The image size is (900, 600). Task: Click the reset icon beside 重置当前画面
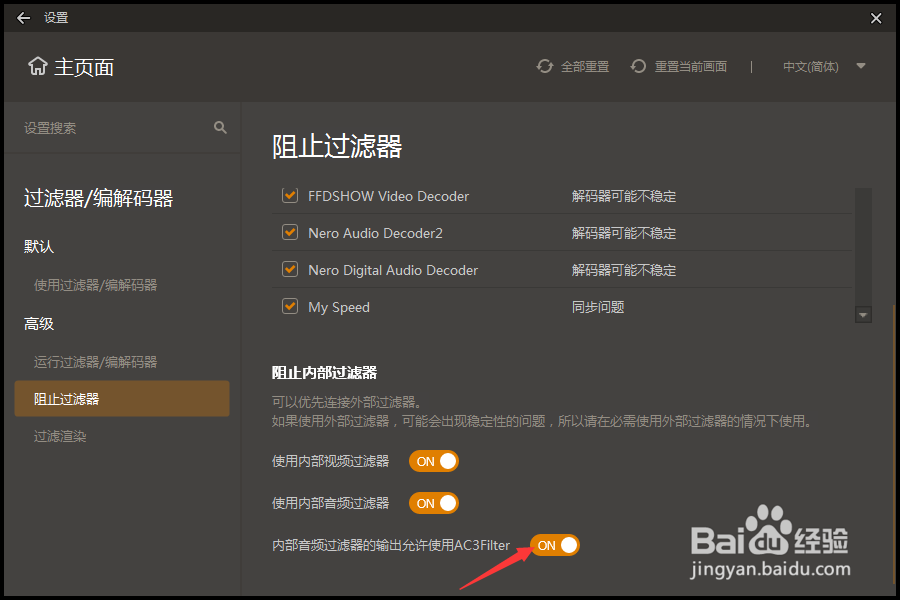point(638,65)
